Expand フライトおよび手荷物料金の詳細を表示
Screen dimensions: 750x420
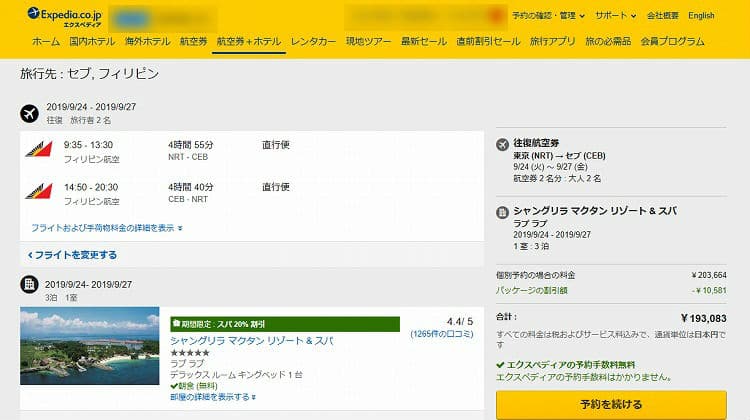click(107, 228)
